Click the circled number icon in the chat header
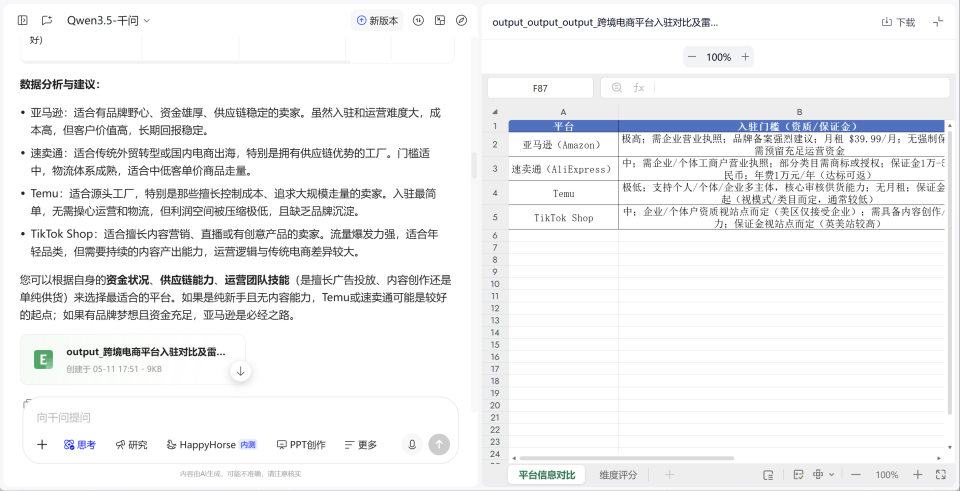 pyautogui.click(x=418, y=20)
